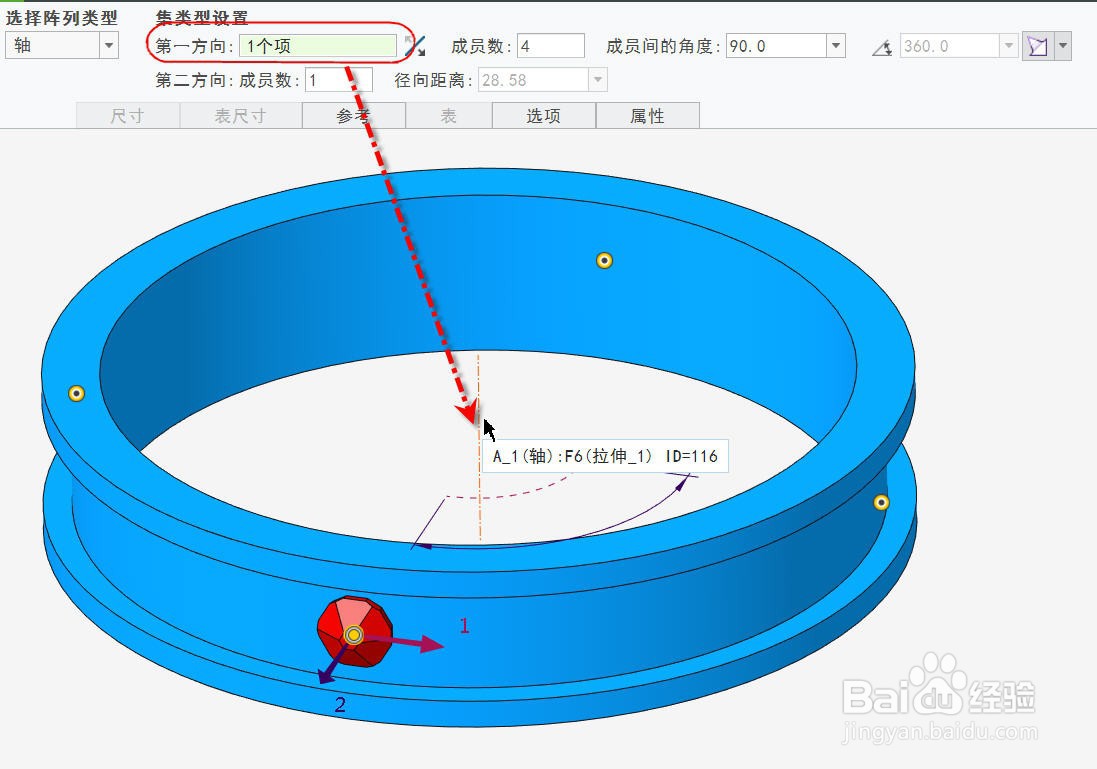Image resolution: width=1097 pixels, height=769 pixels.
Task: Expand the 360.0 angle extent dropdown arrow
Action: click(x=1008, y=46)
